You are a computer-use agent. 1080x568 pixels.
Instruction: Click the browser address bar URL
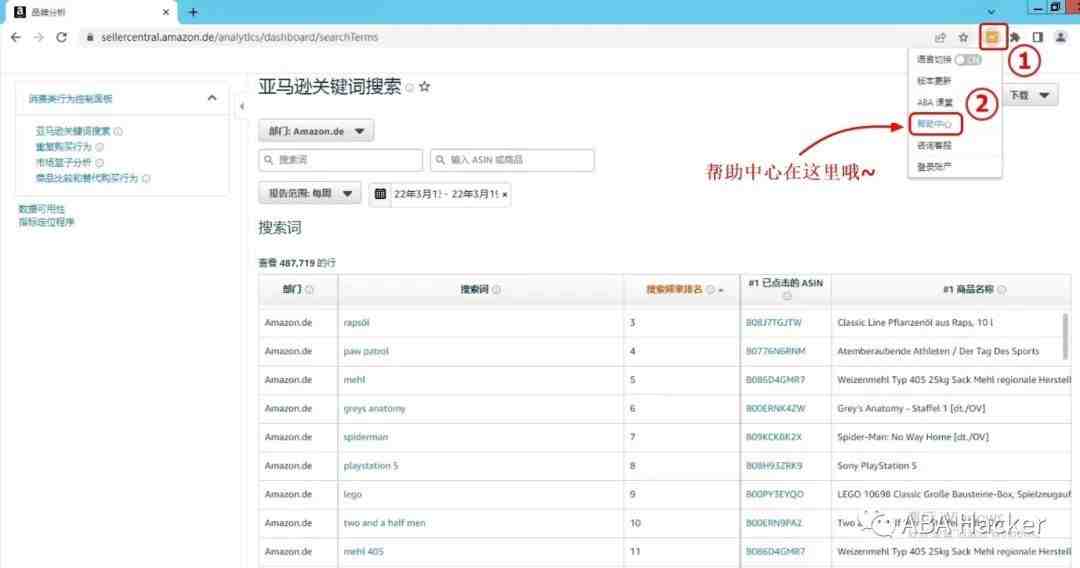240,37
